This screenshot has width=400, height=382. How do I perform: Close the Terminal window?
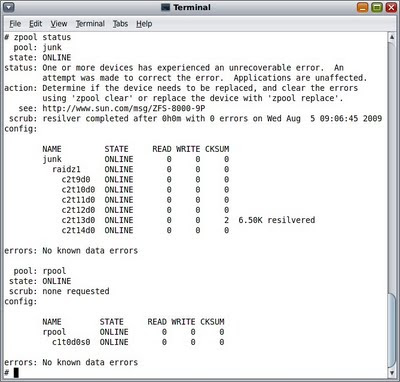point(391,7)
